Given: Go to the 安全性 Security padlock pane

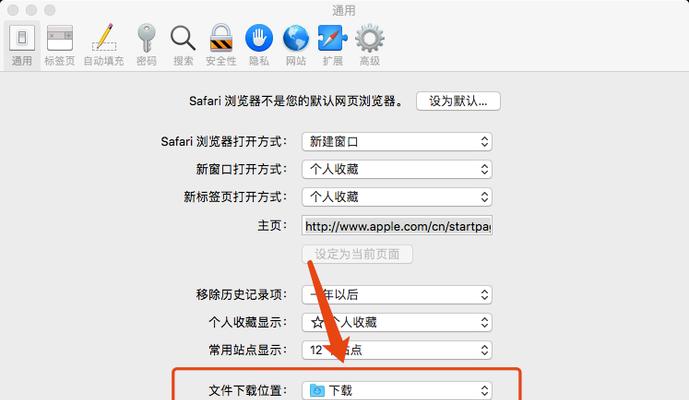Looking at the screenshot, I should point(221,46).
